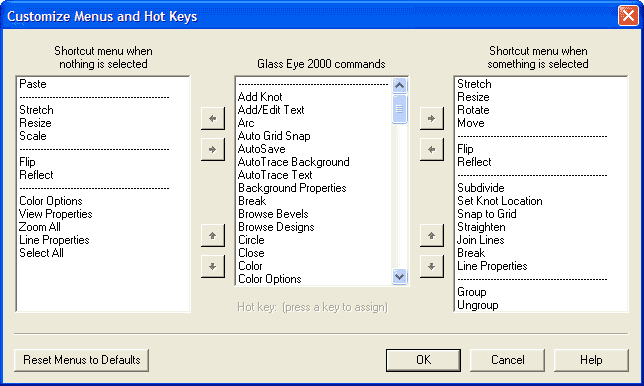Choose Browse Bevels command
This screenshot has height=386, width=644.
(x=273, y=214)
